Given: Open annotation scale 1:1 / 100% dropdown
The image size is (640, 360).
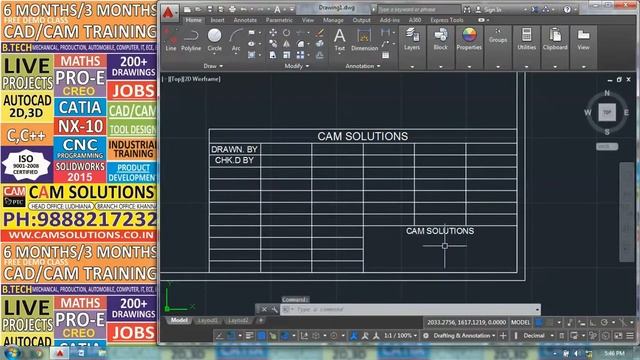Looking at the screenshot, I should pyautogui.click(x=400, y=336).
